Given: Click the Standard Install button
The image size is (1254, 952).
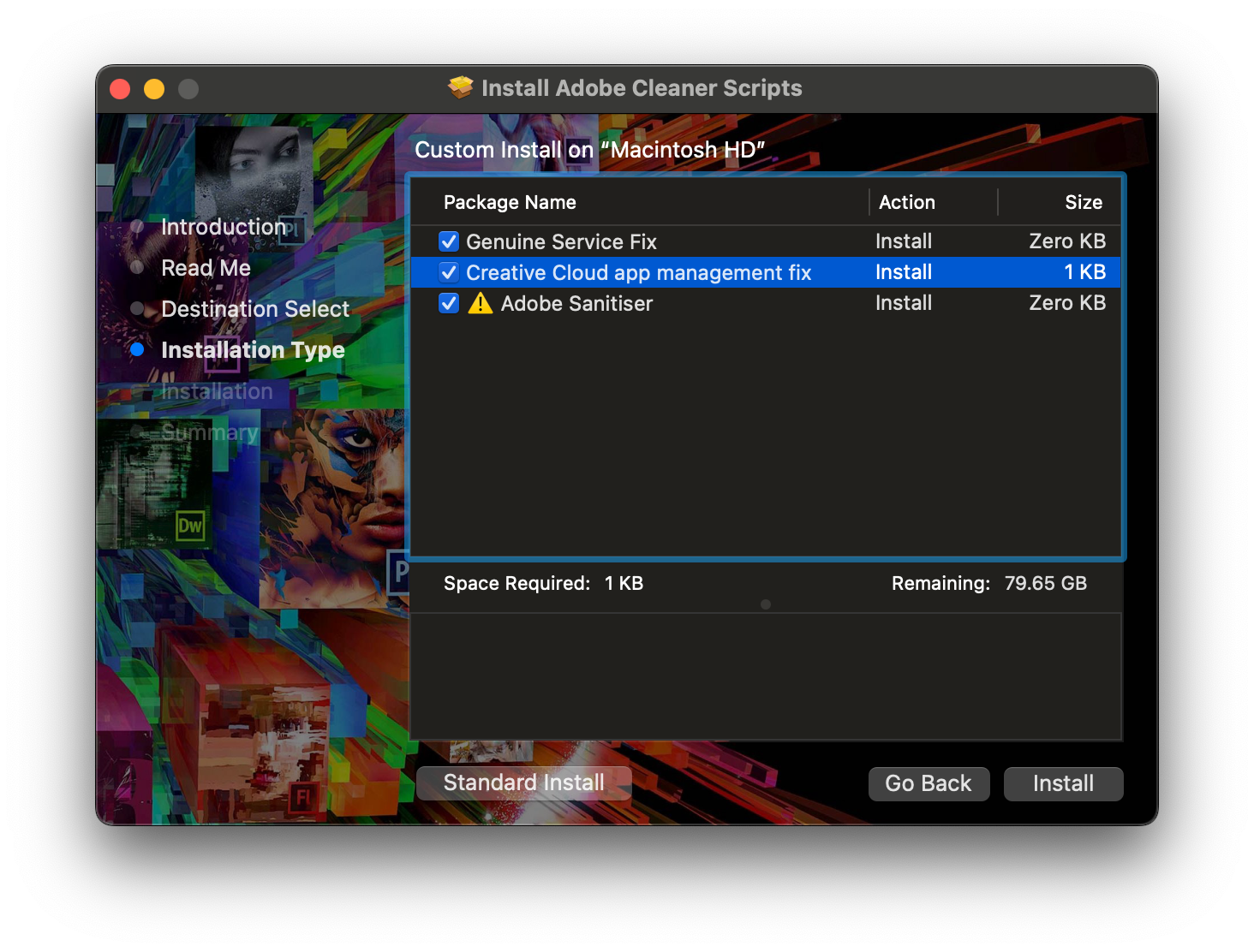Looking at the screenshot, I should click(523, 782).
